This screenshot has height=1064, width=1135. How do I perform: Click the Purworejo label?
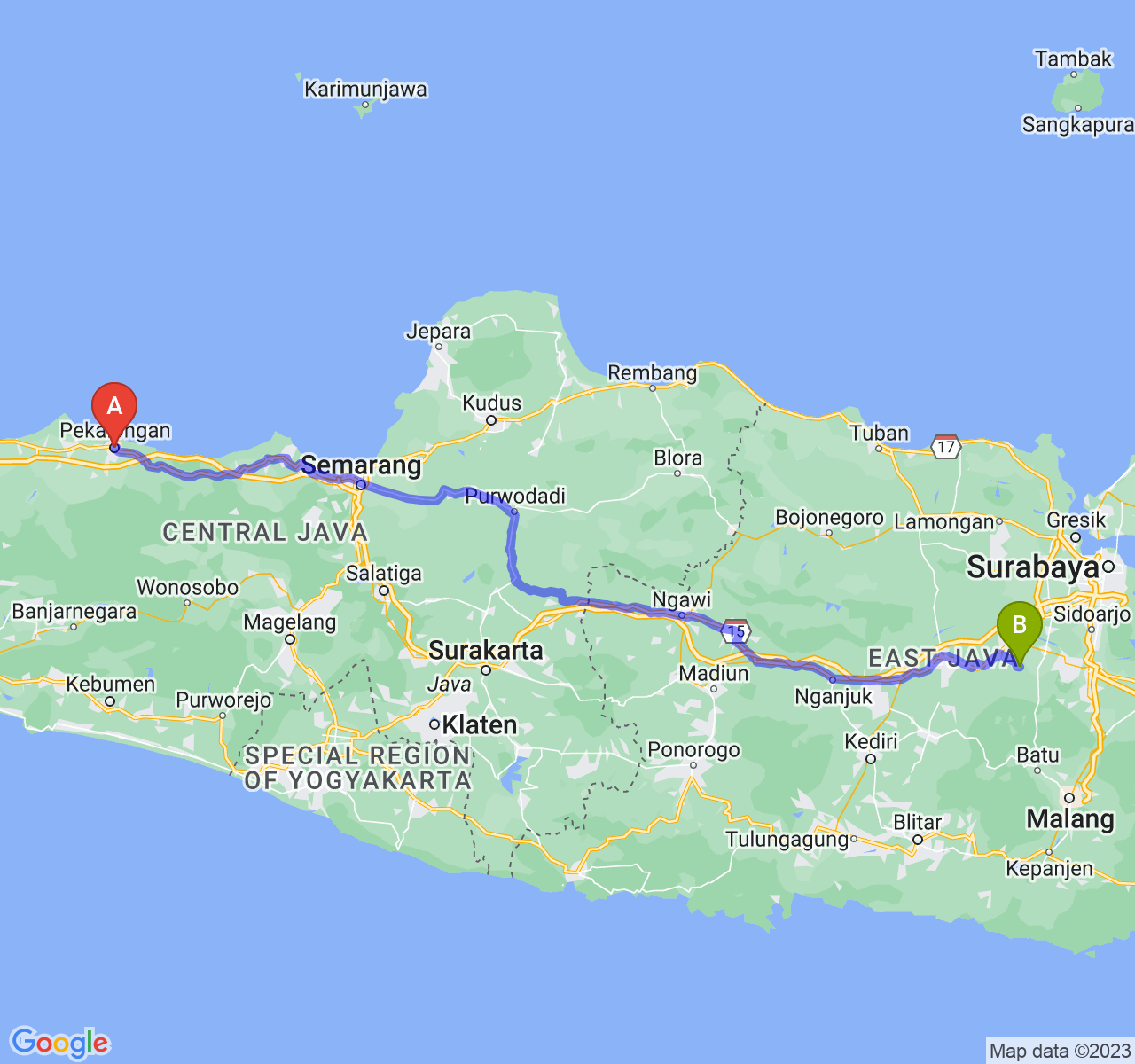(223, 701)
